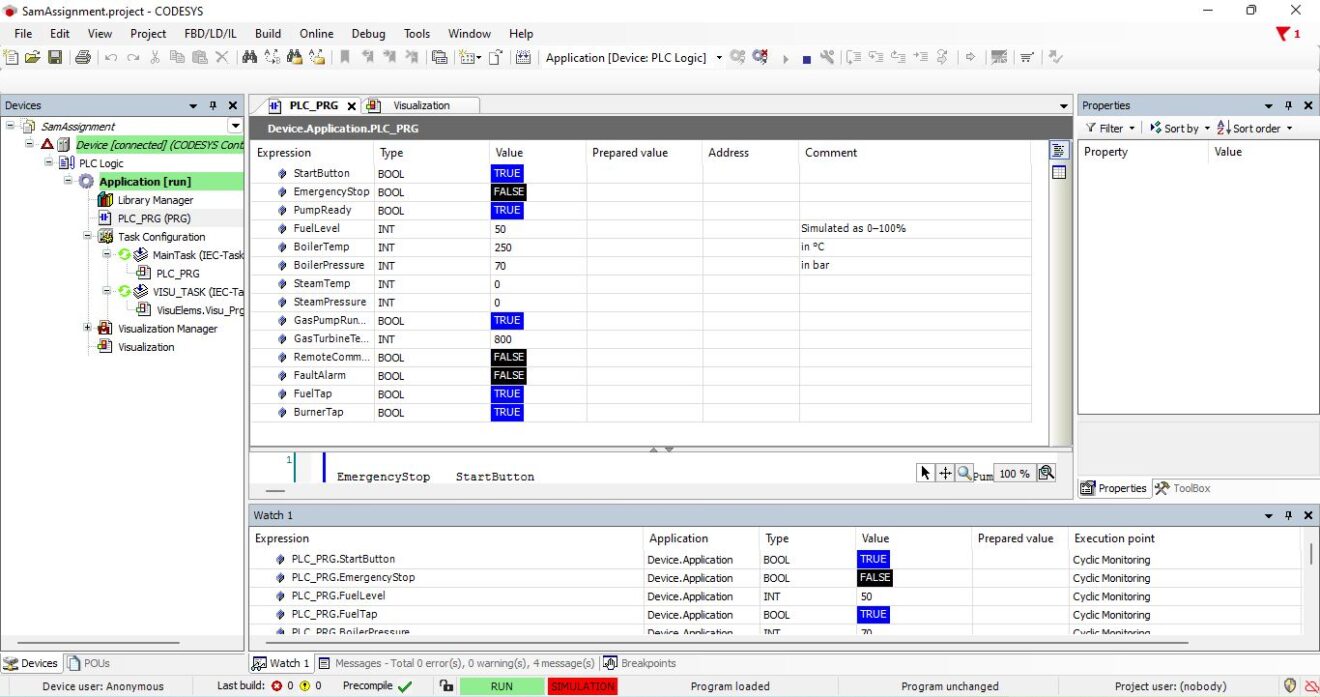Select the Logout from device icon
This screenshot has width=1320, height=697.
click(x=762, y=57)
